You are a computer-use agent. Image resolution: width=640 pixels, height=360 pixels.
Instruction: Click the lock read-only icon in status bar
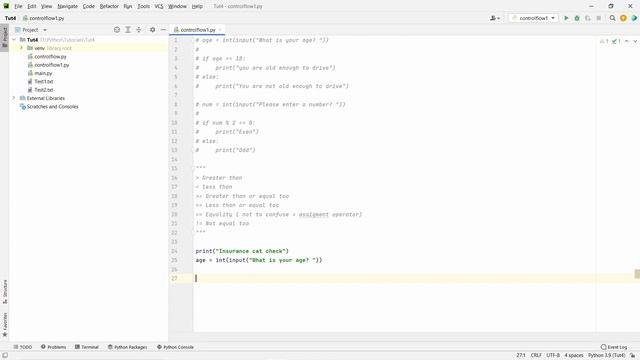pos(633,356)
